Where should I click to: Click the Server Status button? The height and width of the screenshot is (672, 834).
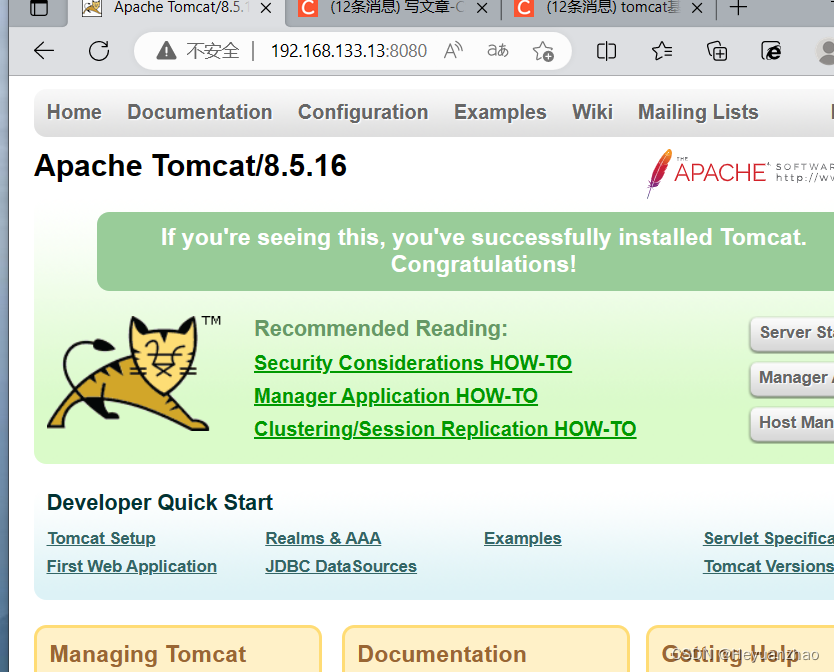click(792, 333)
